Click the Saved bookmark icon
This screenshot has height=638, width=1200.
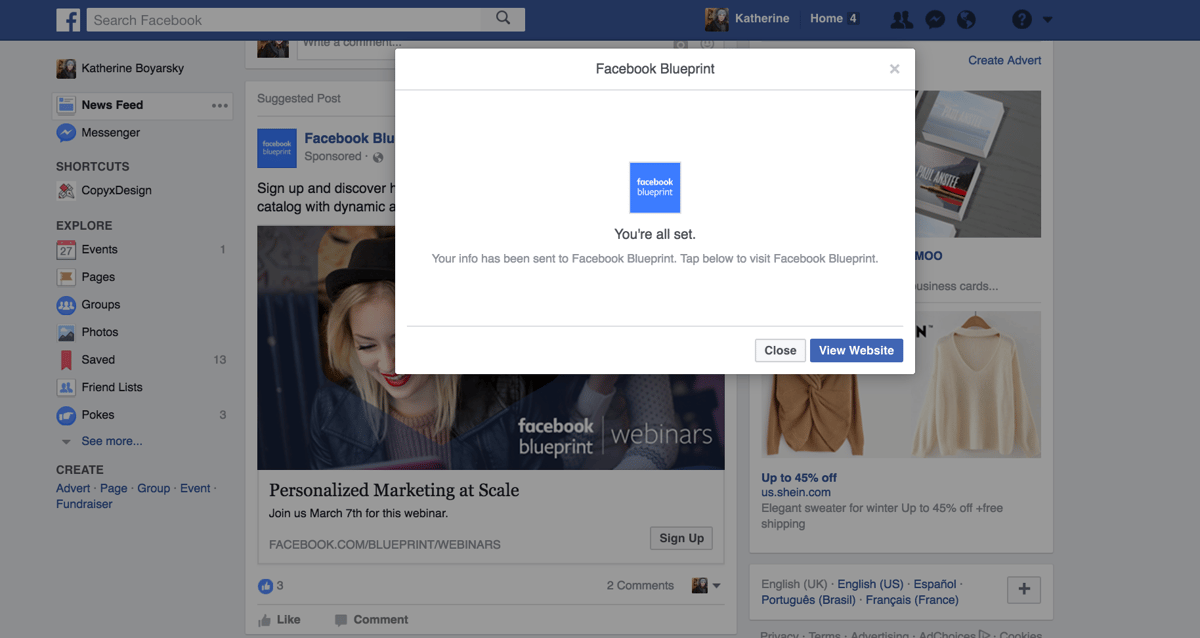pyautogui.click(x=65, y=359)
